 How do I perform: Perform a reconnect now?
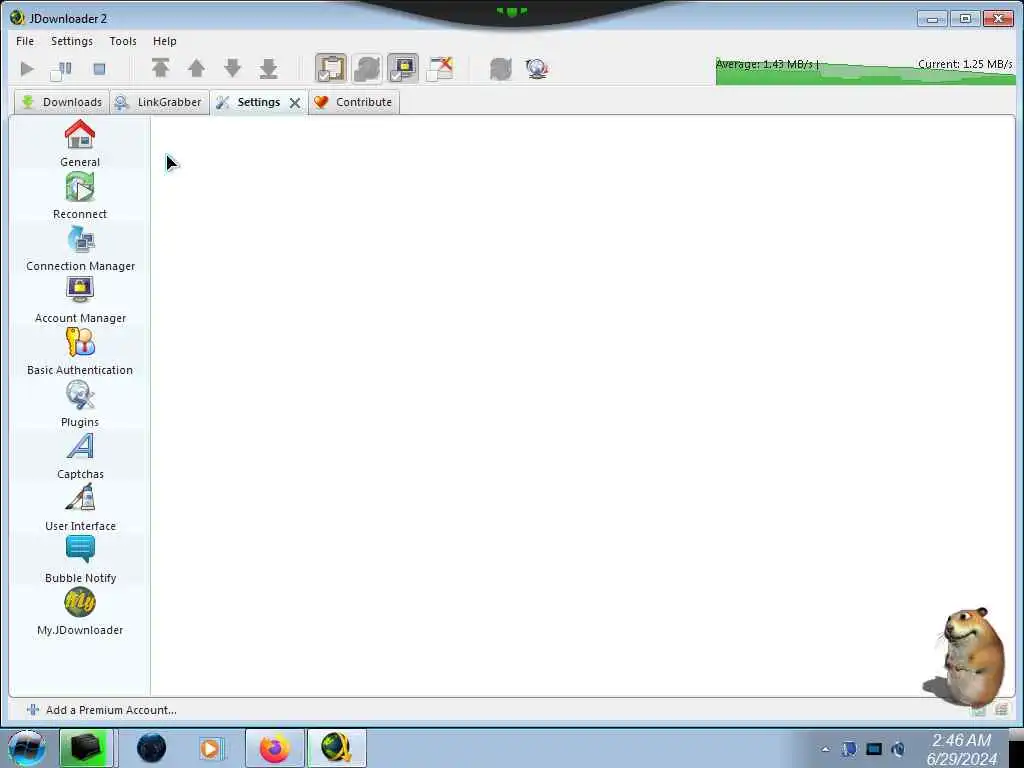coord(501,68)
